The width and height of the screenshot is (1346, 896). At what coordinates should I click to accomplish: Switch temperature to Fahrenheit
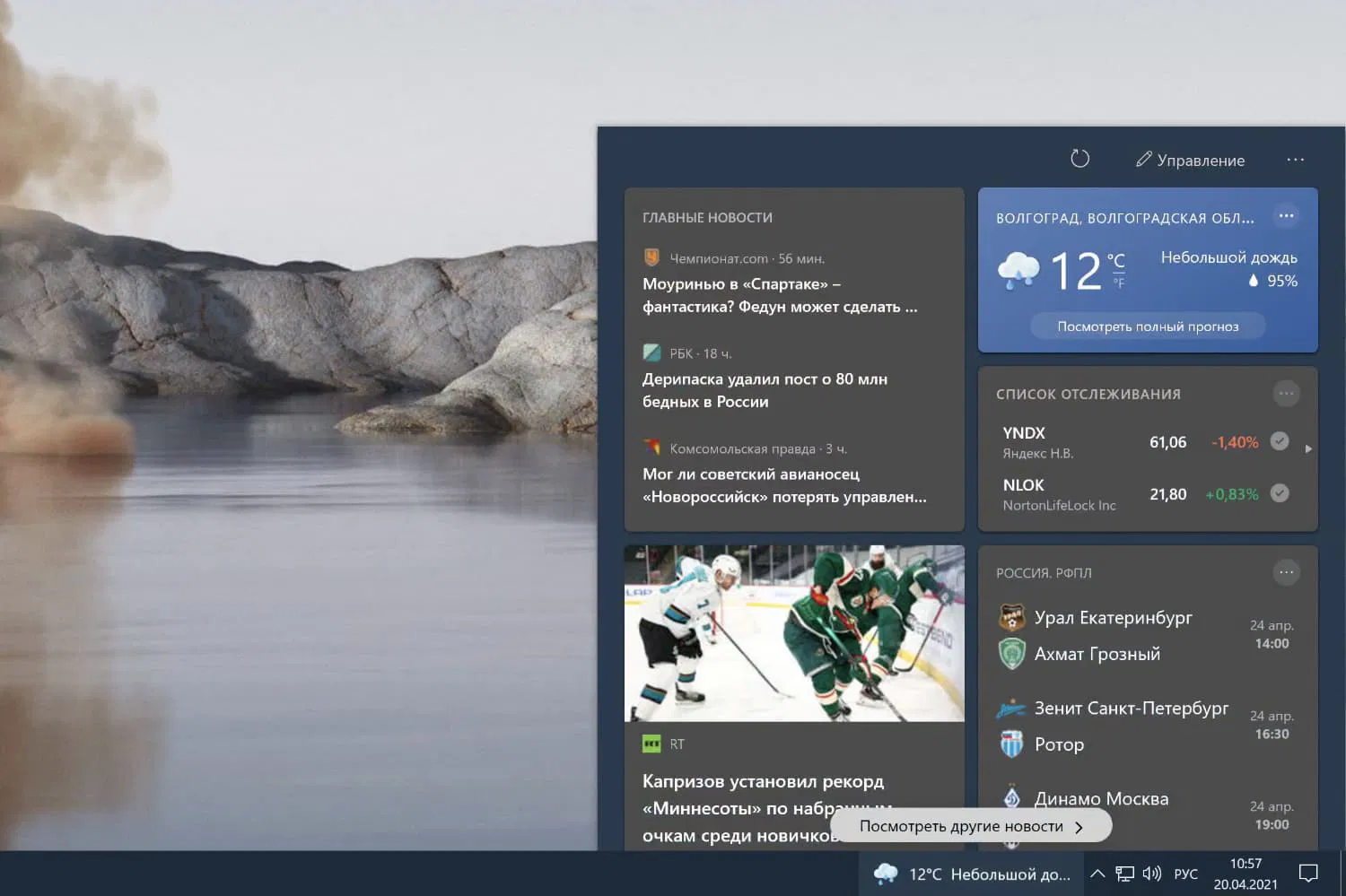(x=1118, y=283)
